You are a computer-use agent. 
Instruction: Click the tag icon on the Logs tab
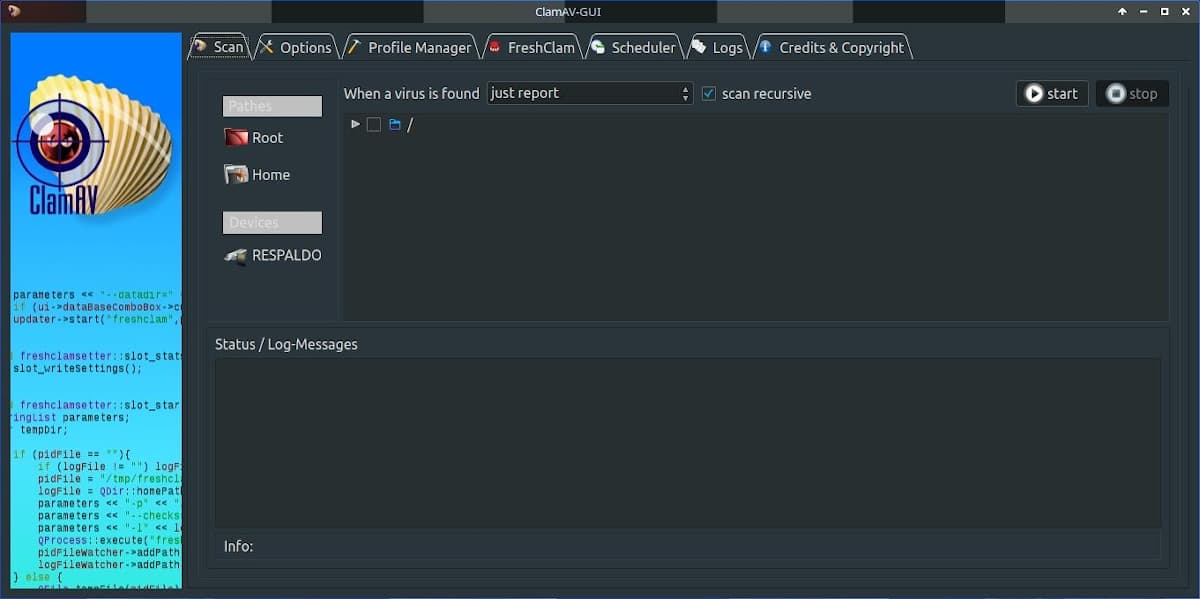(x=698, y=47)
